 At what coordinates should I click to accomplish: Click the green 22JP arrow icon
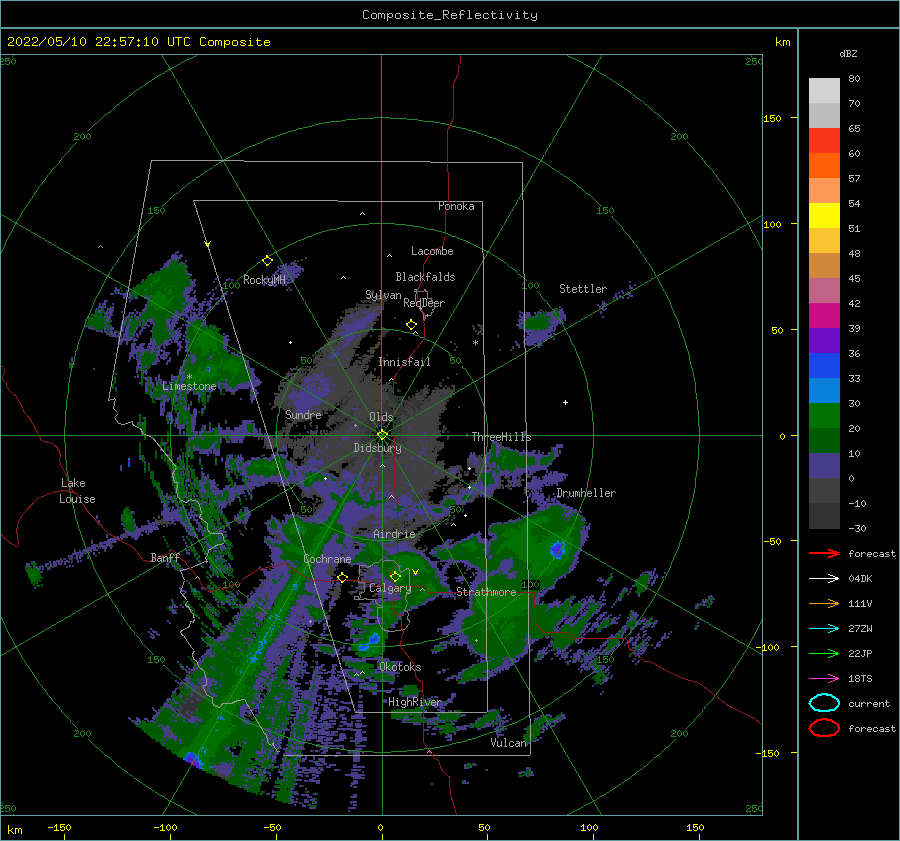pyautogui.click(x=824, y=653)
